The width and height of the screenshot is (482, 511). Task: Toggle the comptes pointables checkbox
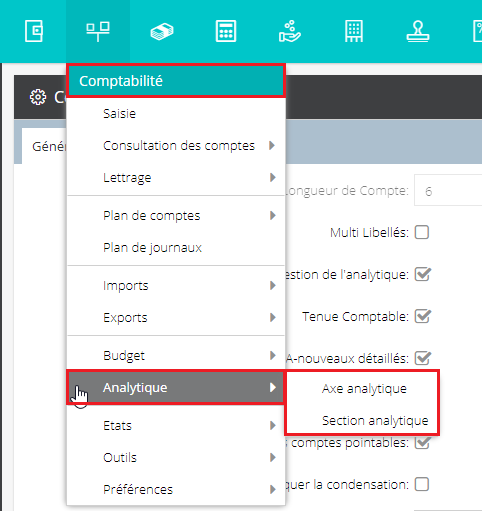coord(422,443)
